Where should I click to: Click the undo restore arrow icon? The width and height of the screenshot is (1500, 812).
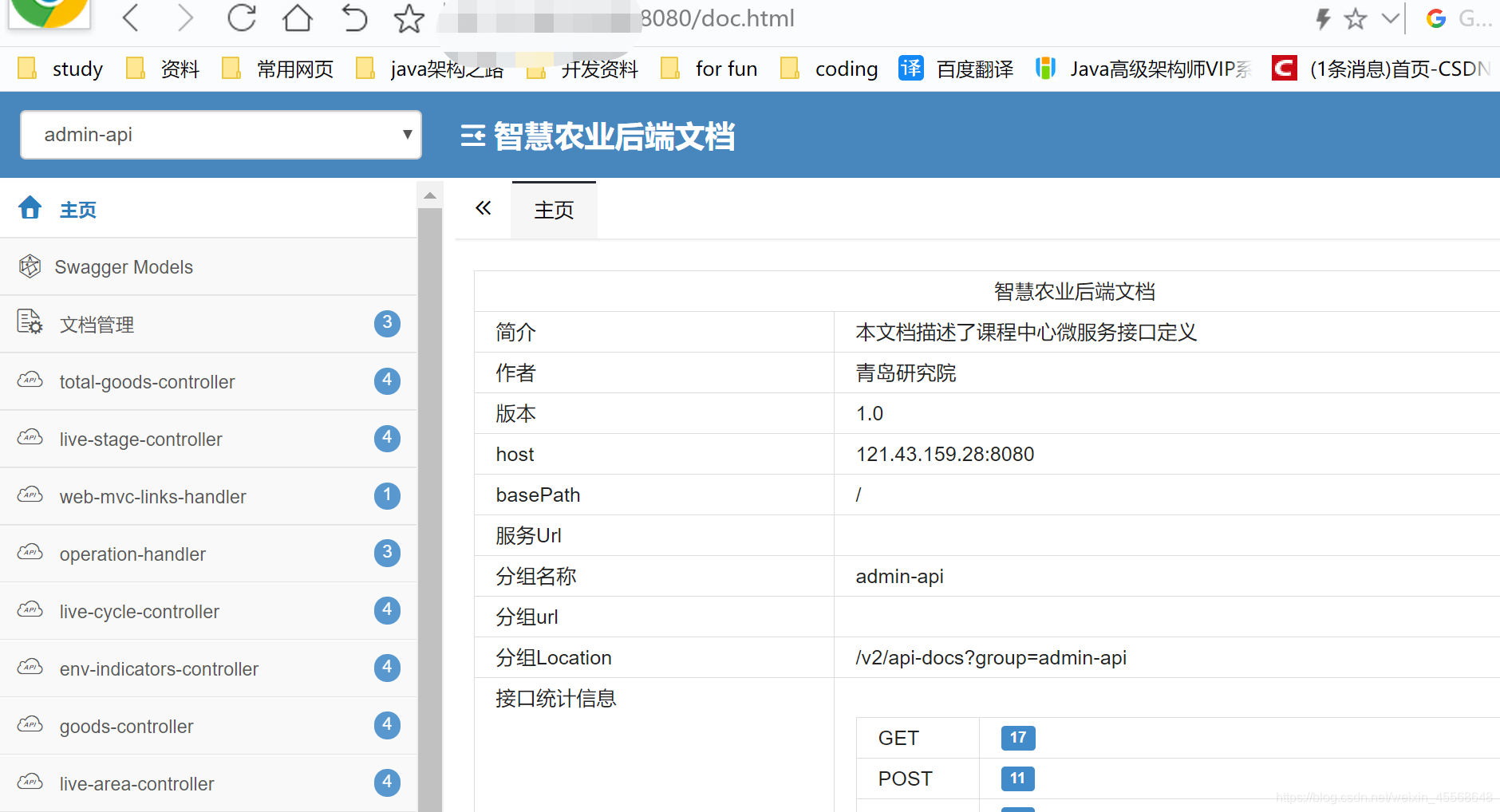coord(353,18)
